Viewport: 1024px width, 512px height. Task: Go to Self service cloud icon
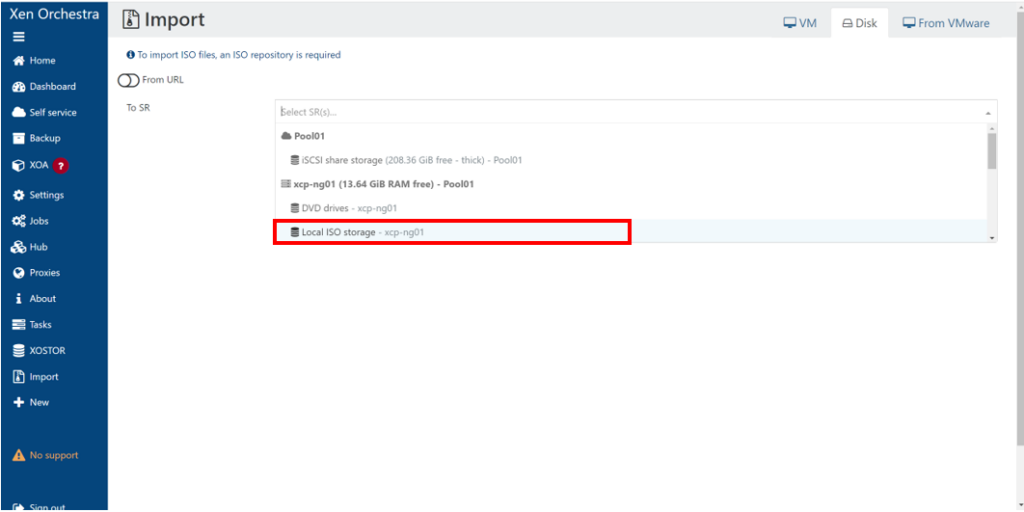(x=18, y=113)
